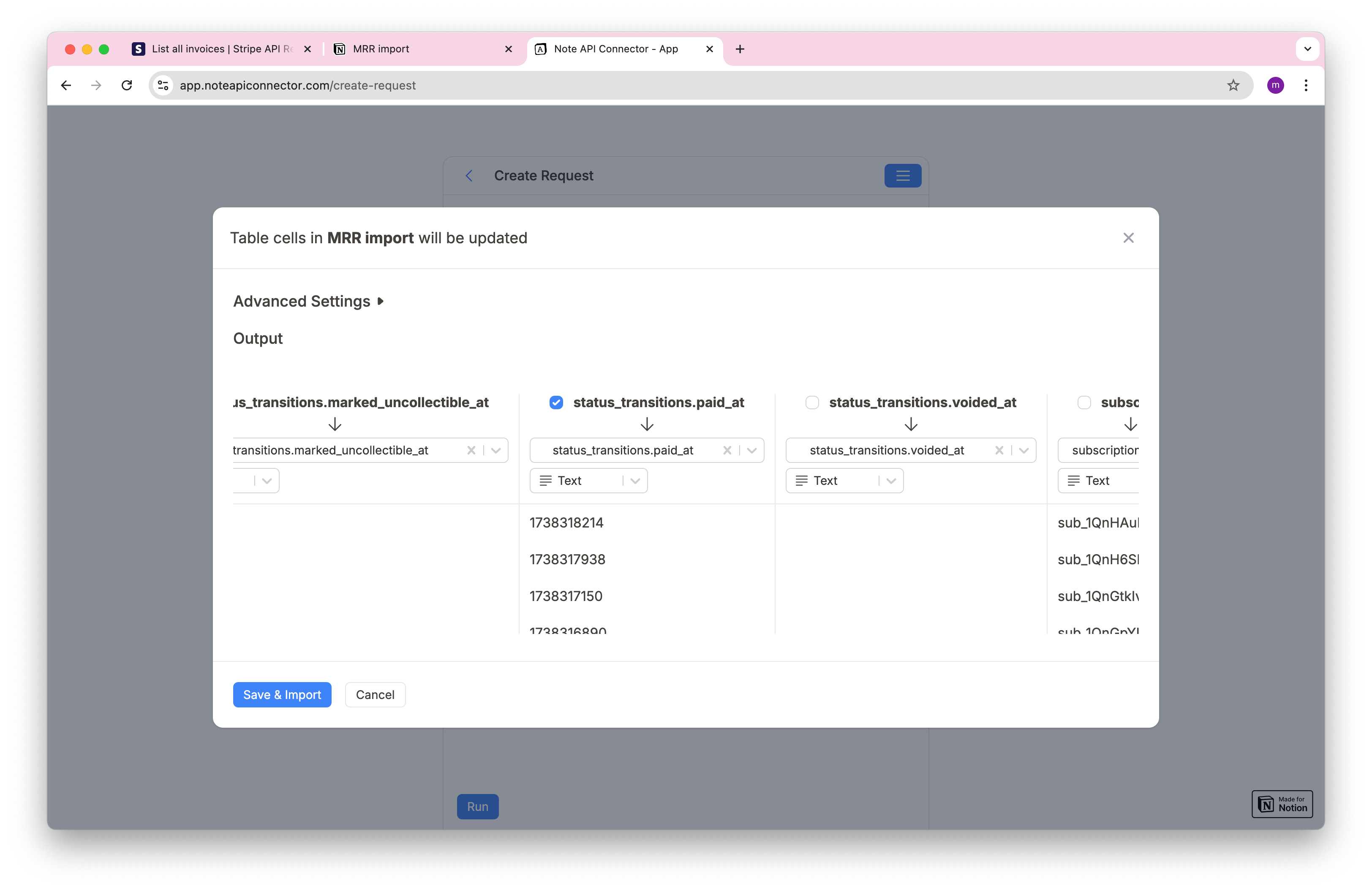Bookmark this page with the star
1372x892 pixels.
click(1233, 85)
